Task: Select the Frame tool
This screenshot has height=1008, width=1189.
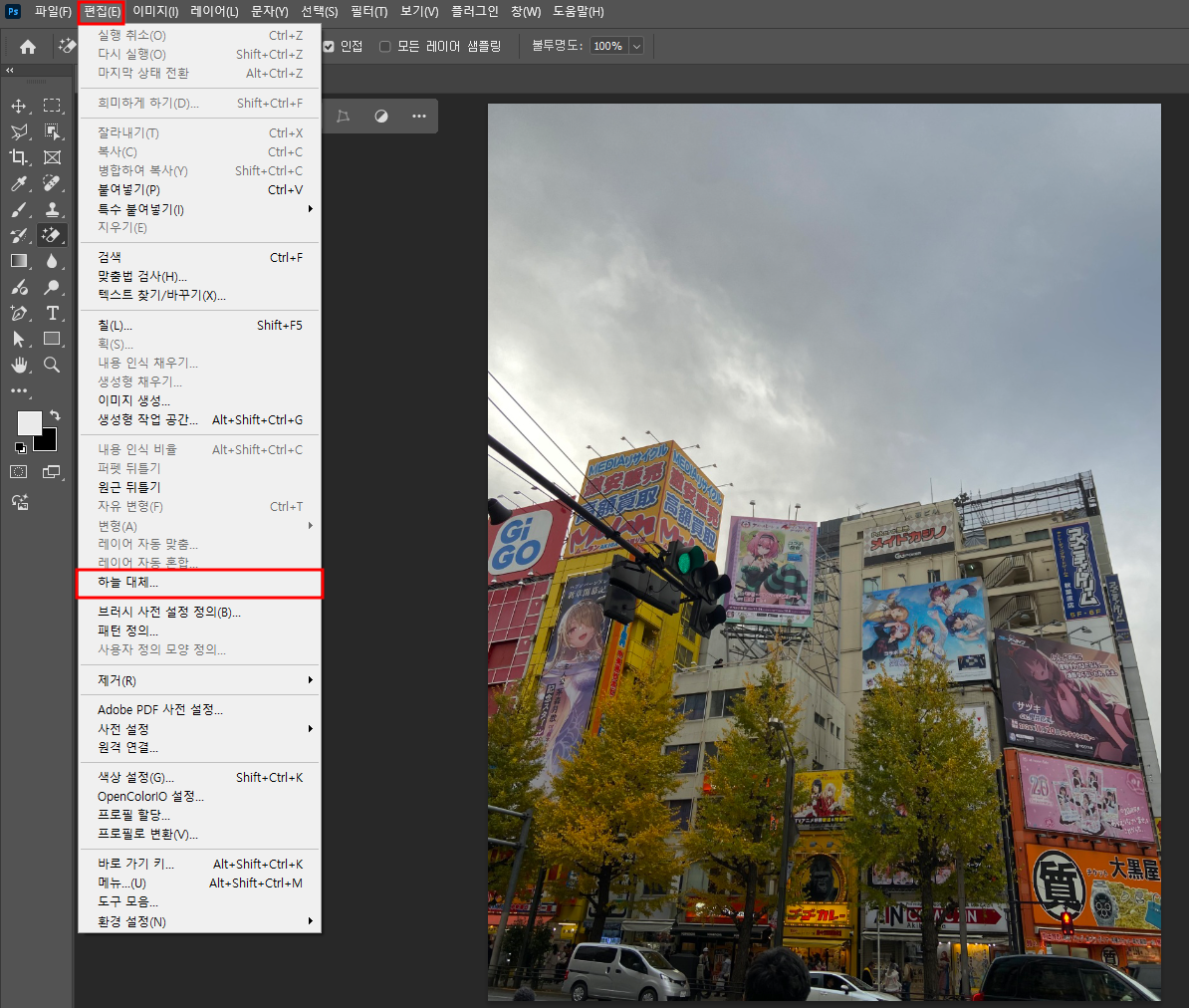Action: (52, 157)
